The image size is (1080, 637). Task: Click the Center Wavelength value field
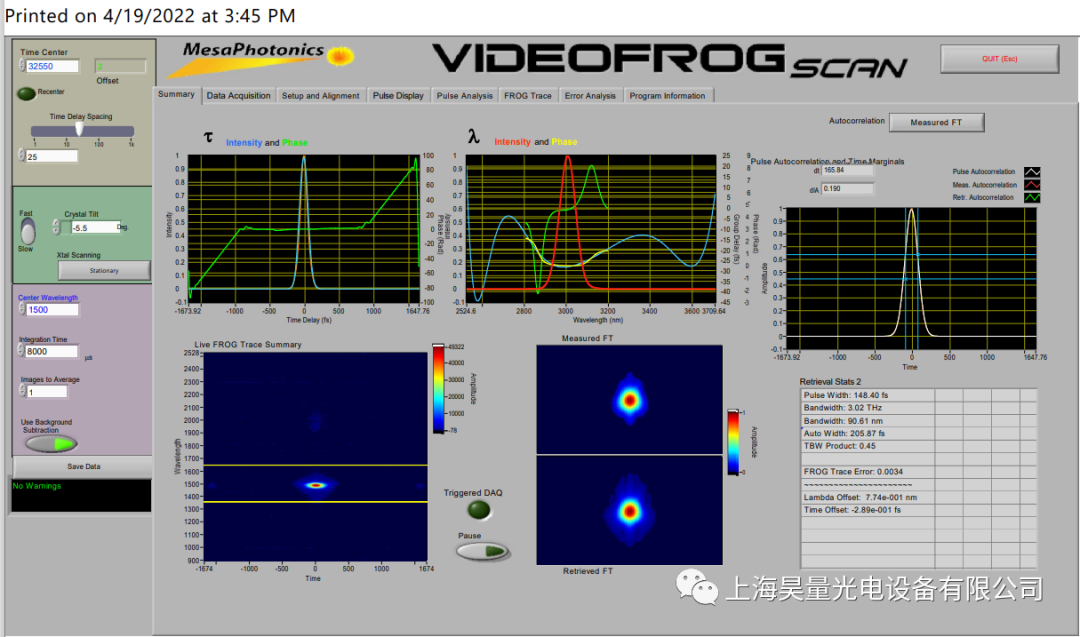tap(52, 310)
